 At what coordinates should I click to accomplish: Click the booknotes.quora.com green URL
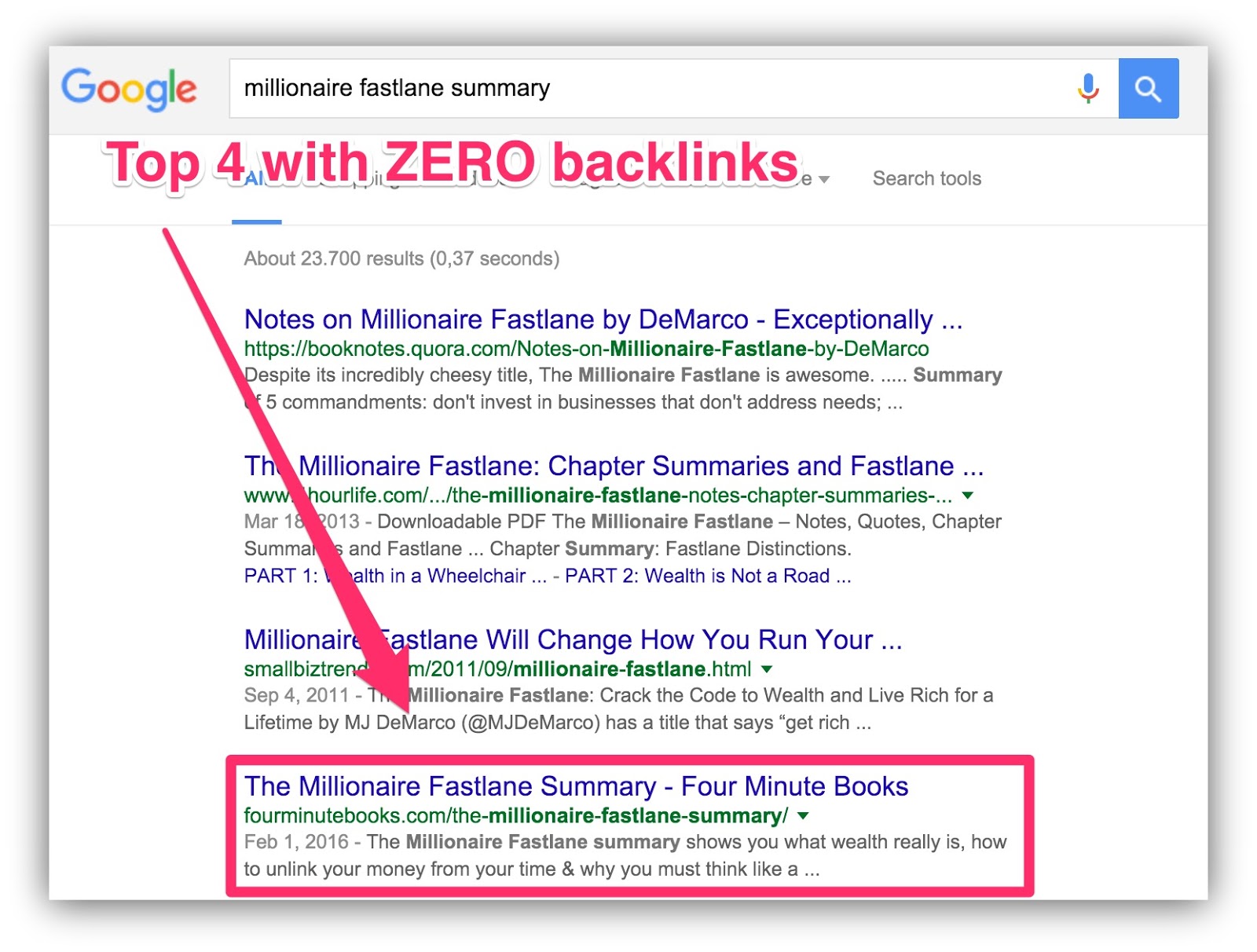pos(586,348)
